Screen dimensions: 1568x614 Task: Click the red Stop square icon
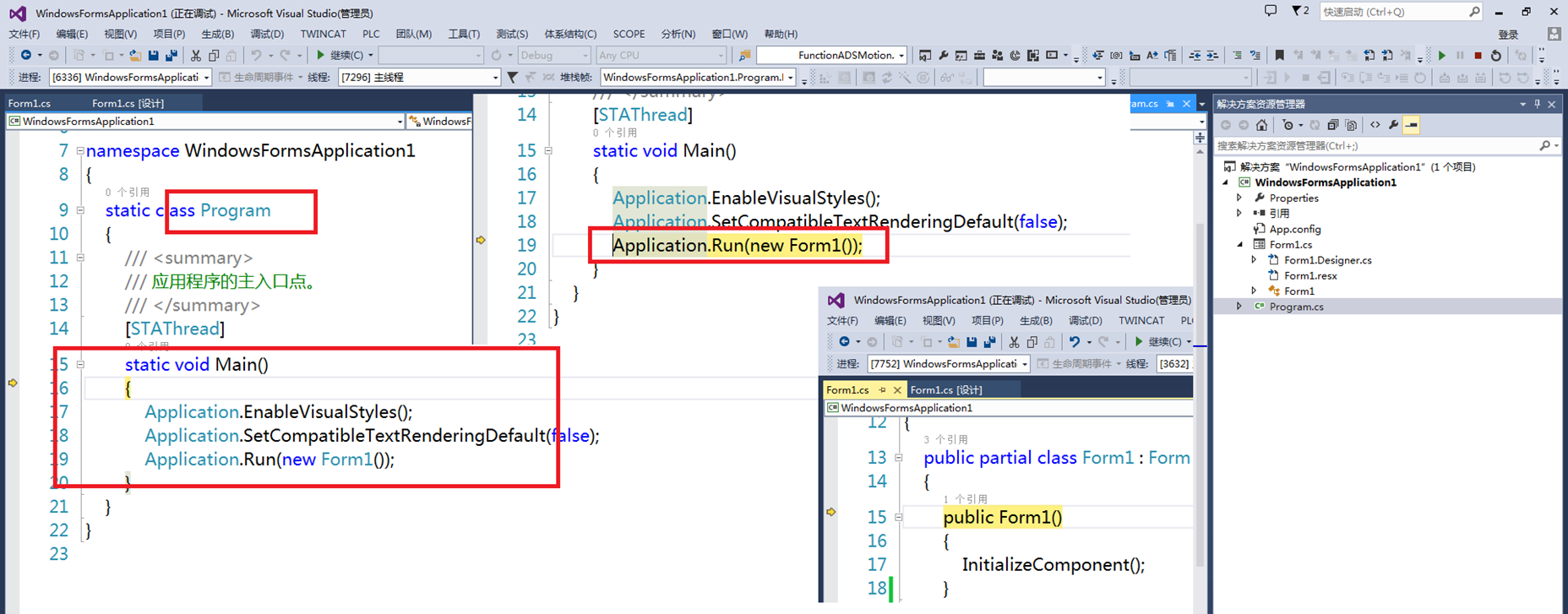[x=1478, y=56]
